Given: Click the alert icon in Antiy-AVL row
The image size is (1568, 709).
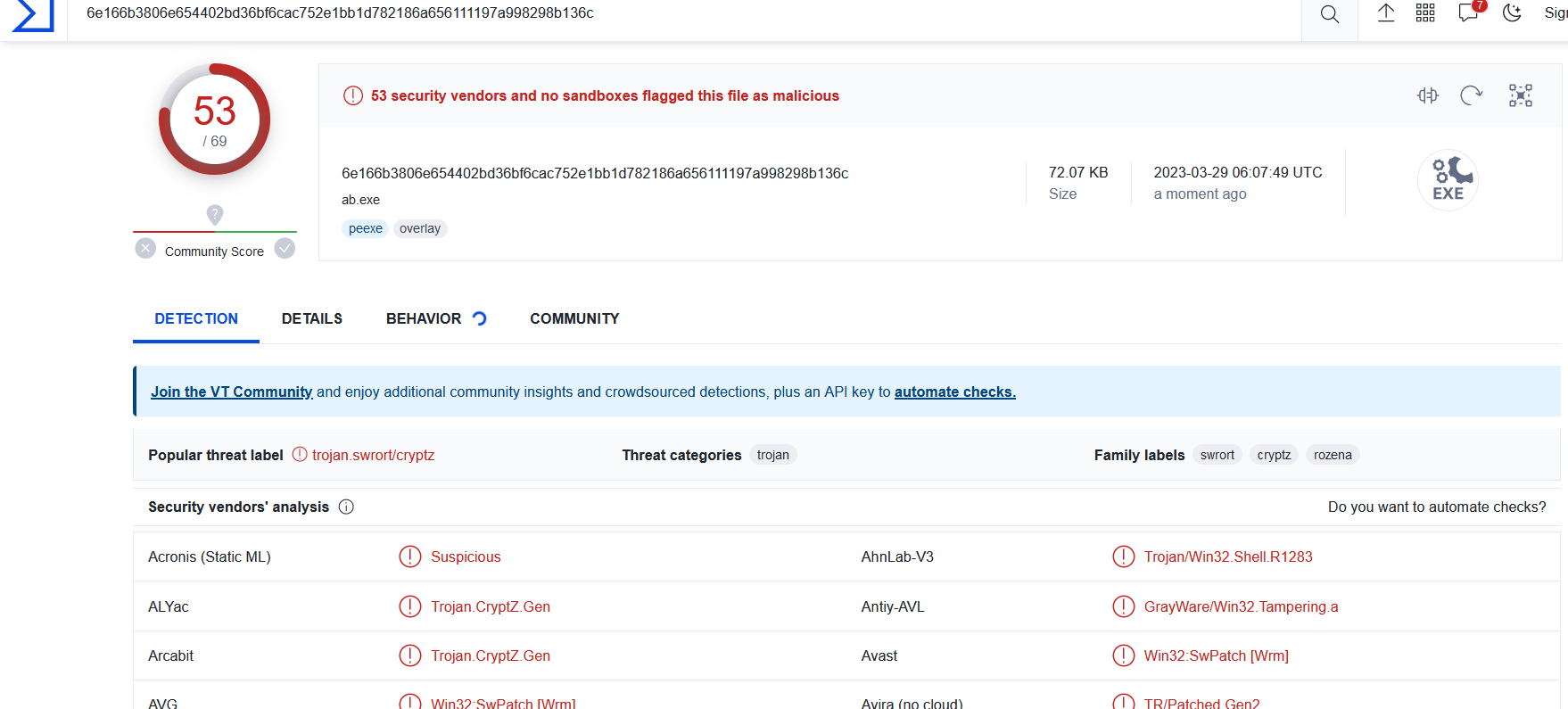Looking at the screenshot, I should (1123, 606).
